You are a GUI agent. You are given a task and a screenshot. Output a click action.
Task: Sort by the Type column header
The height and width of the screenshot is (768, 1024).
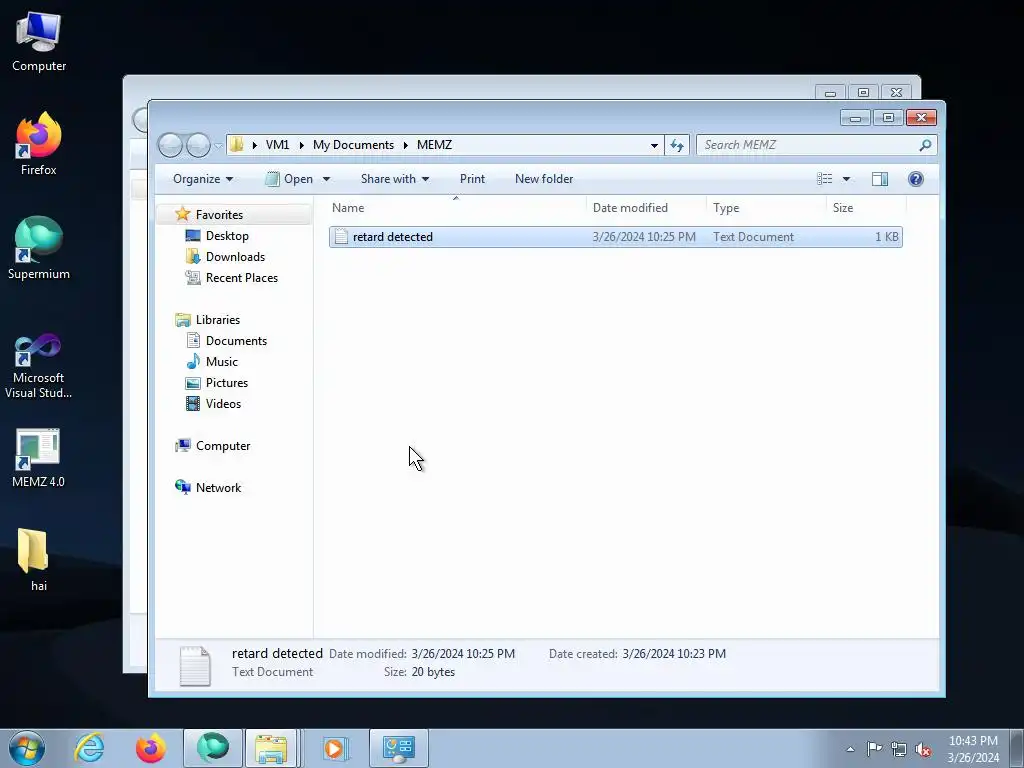[766, 208]
